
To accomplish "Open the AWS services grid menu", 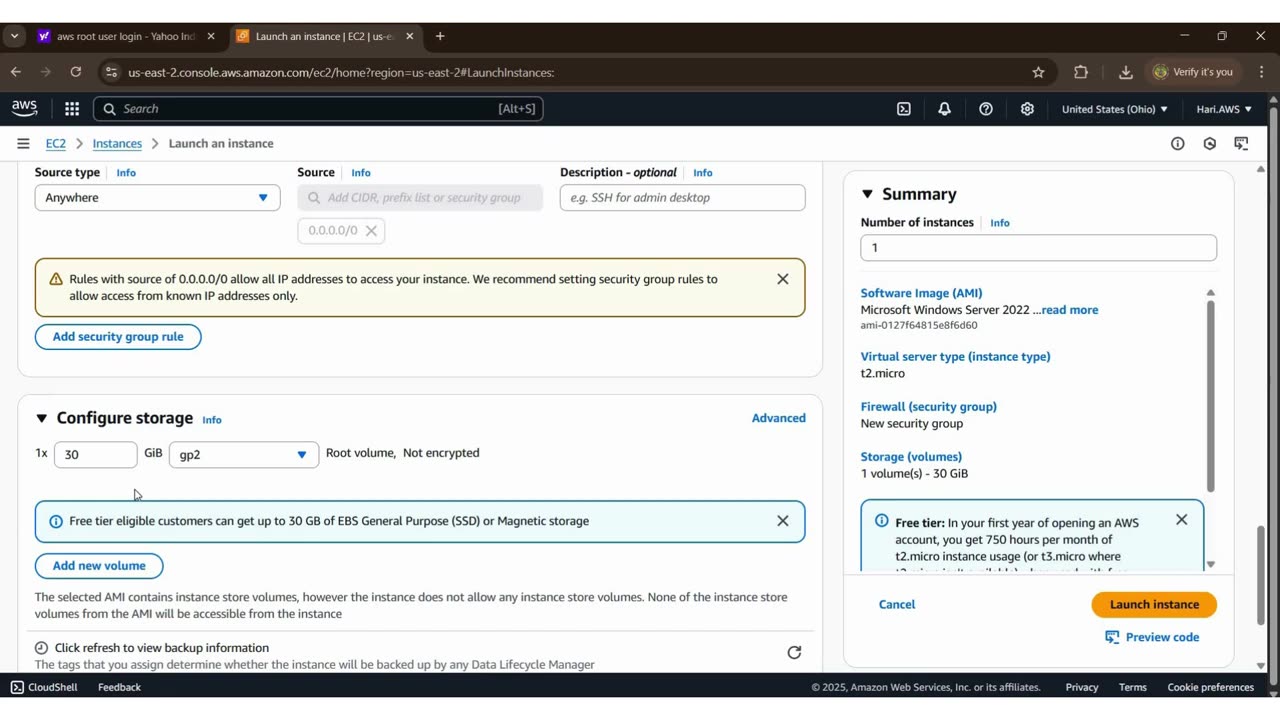I will tap(72, 109).
